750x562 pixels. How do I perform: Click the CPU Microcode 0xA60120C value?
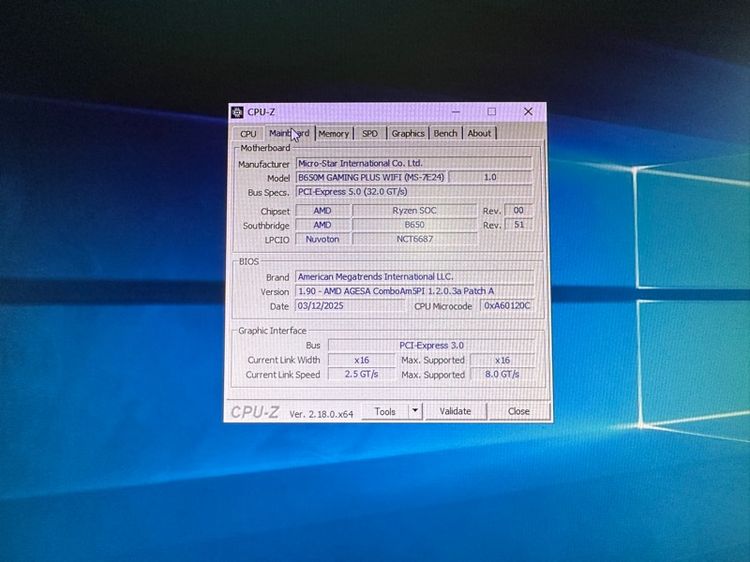tap(507, 306)
